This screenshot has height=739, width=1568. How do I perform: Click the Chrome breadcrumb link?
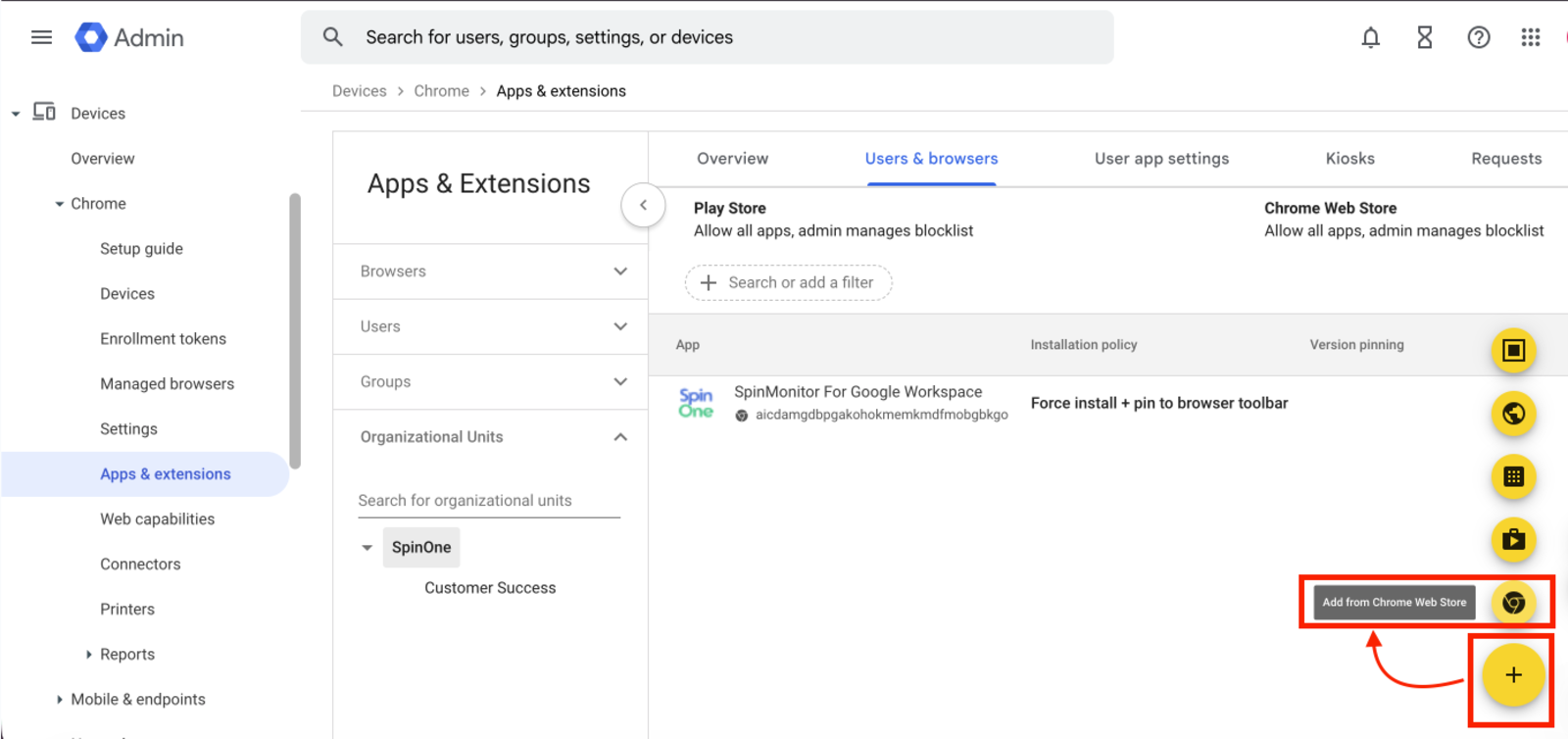(x=441, y=91)
